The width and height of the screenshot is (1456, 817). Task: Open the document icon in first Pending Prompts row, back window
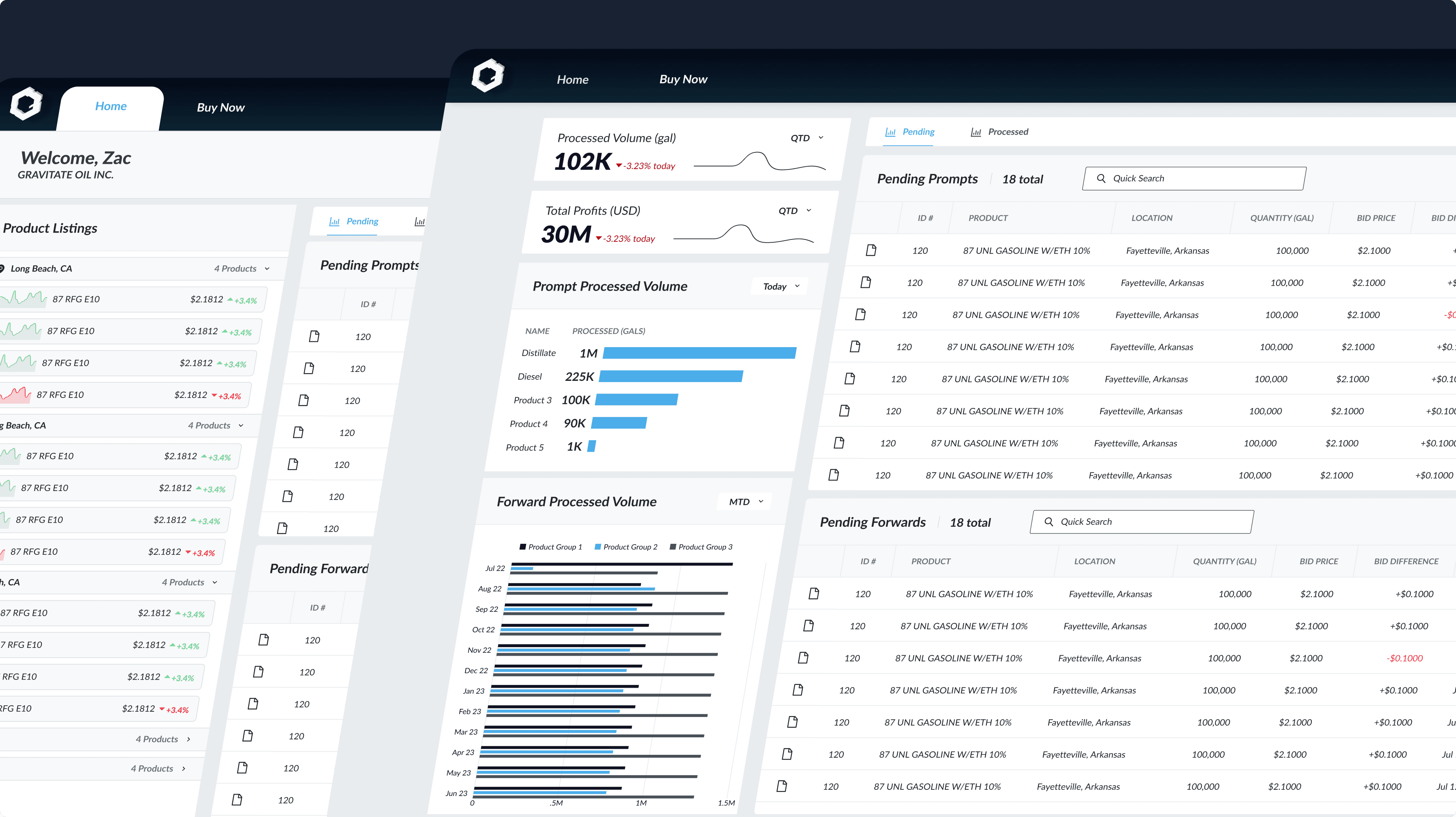tap(314, 337)
